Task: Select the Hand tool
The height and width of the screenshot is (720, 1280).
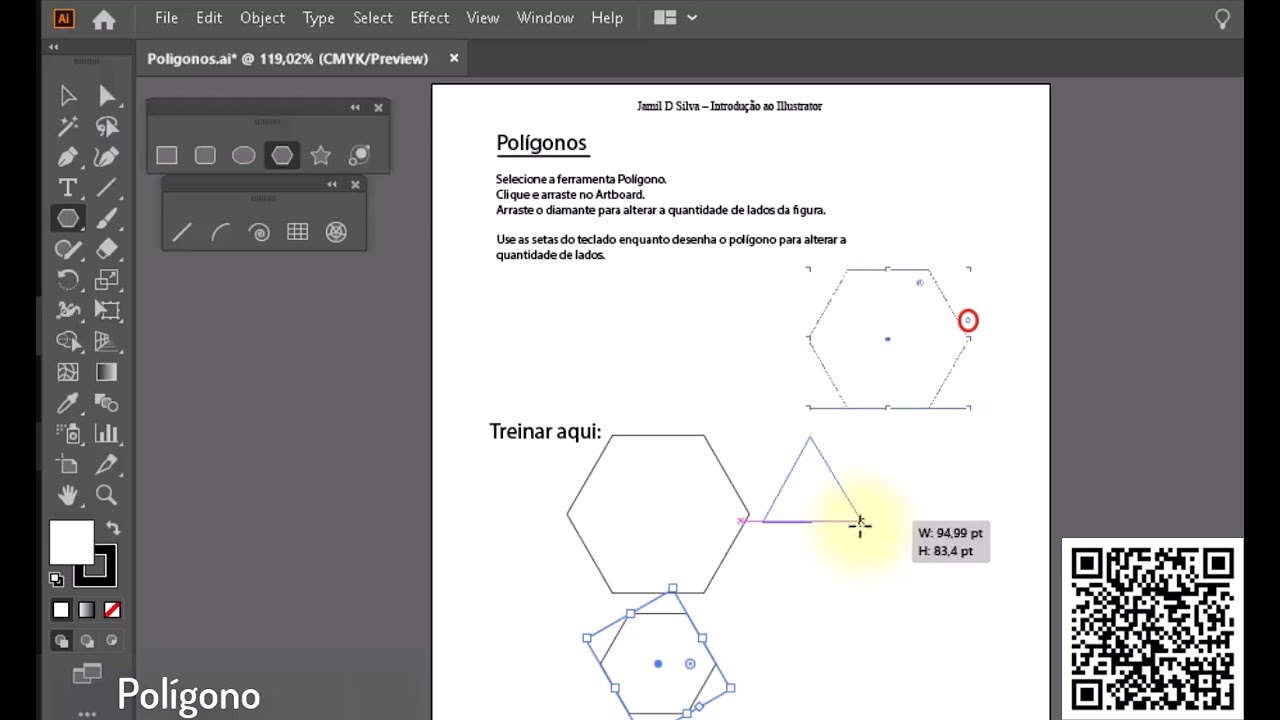Action: (68, 495)
